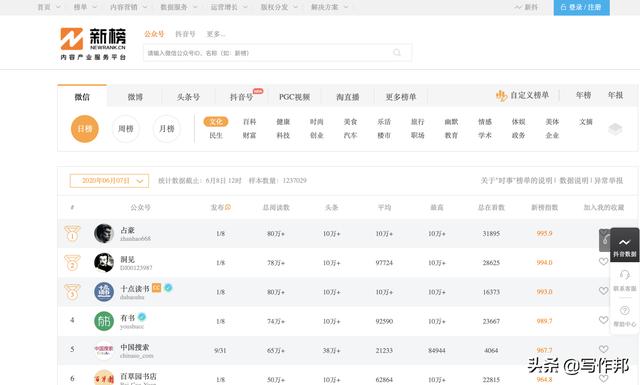Click the first-place medal icon

tap(72, 233)
